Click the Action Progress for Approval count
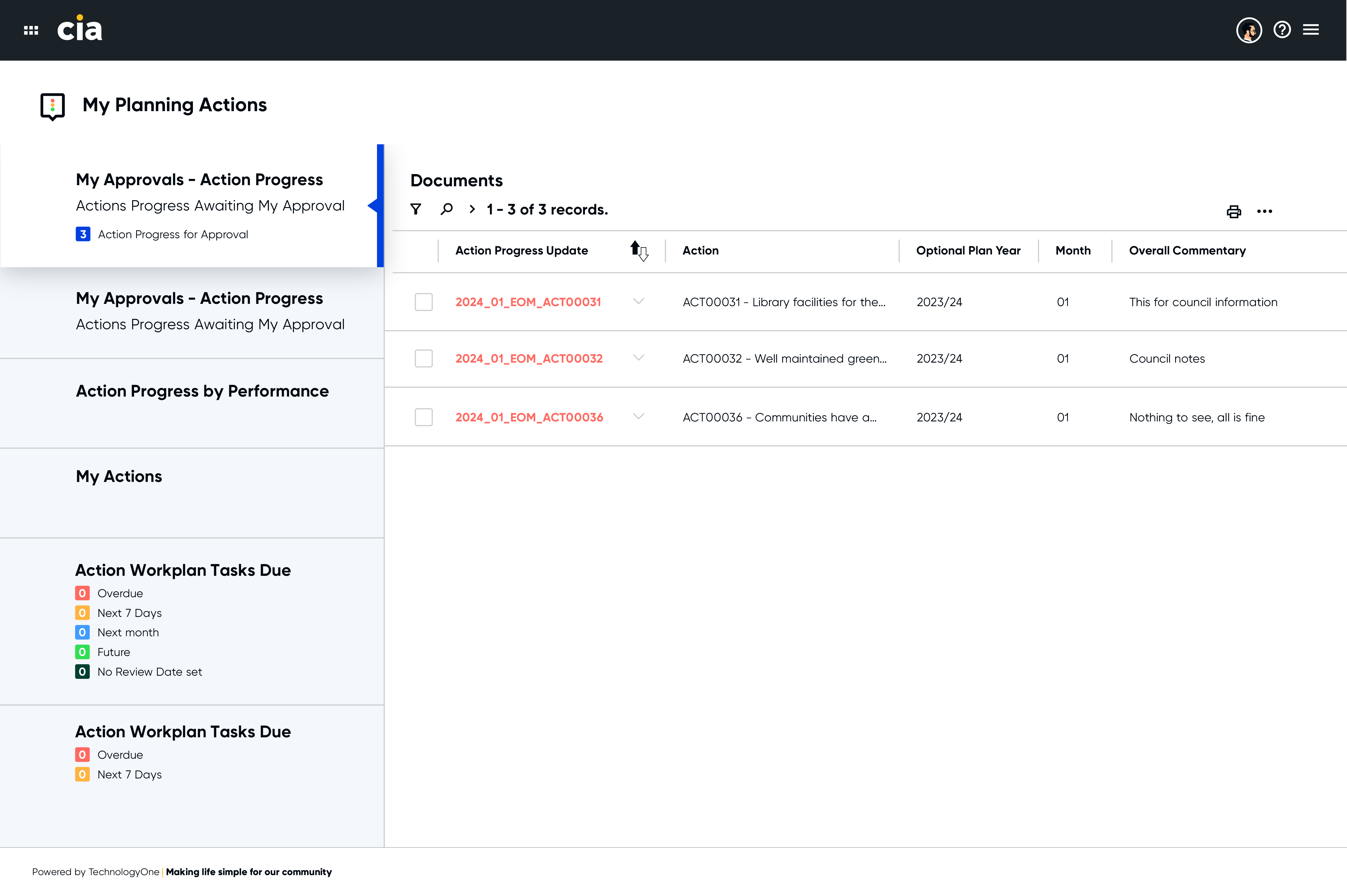 [x=83, y=234]
